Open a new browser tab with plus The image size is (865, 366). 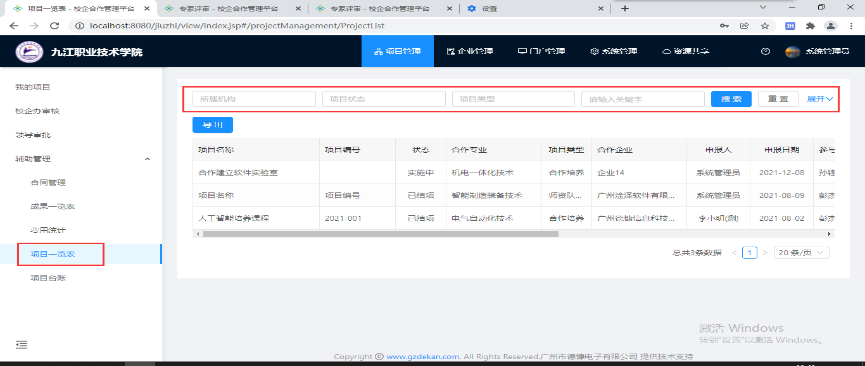tap(624, 8)
